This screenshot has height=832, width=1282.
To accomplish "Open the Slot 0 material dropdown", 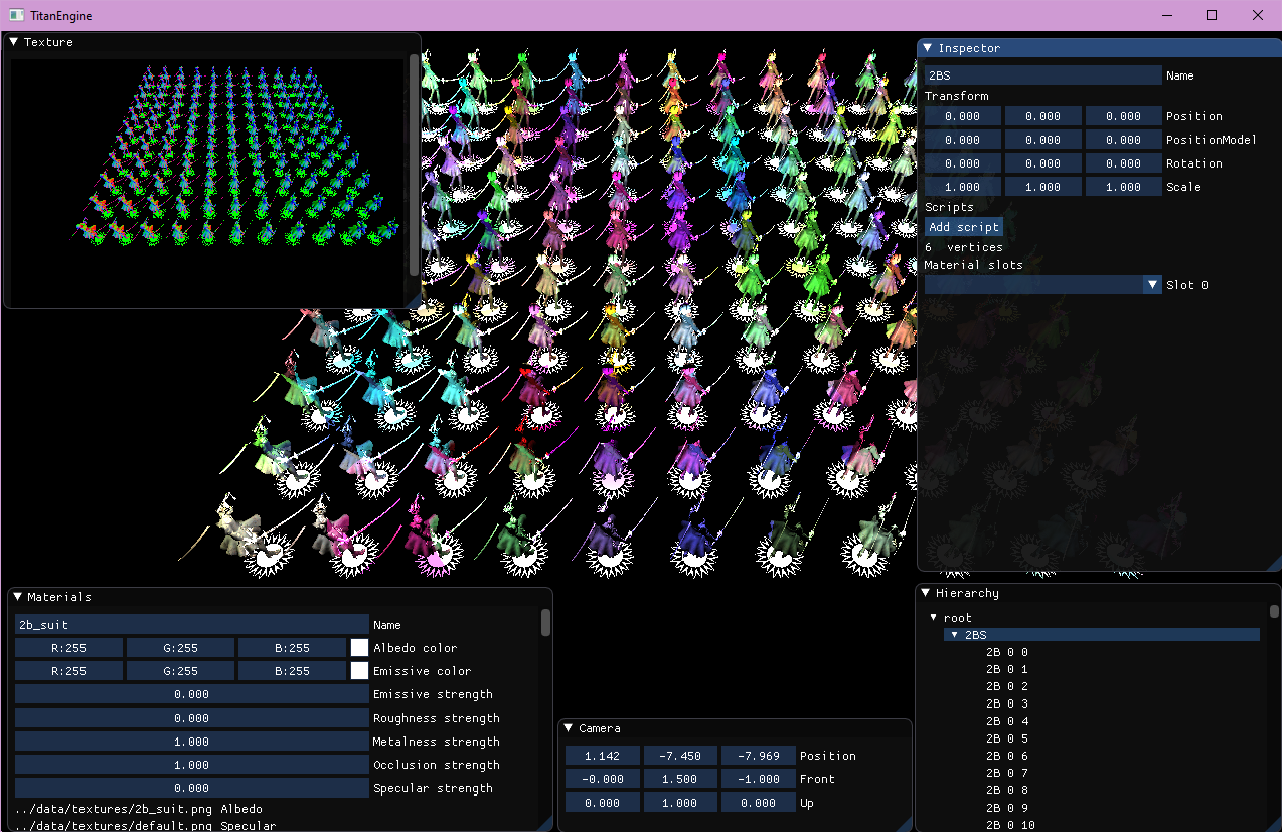I will 1043,285.
